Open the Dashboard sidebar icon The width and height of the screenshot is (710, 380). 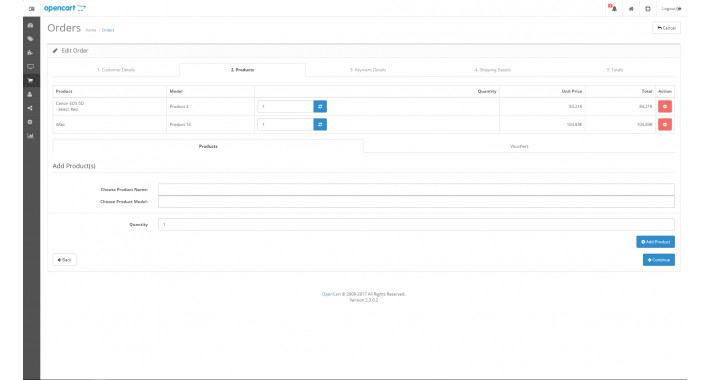coord(30,25)
